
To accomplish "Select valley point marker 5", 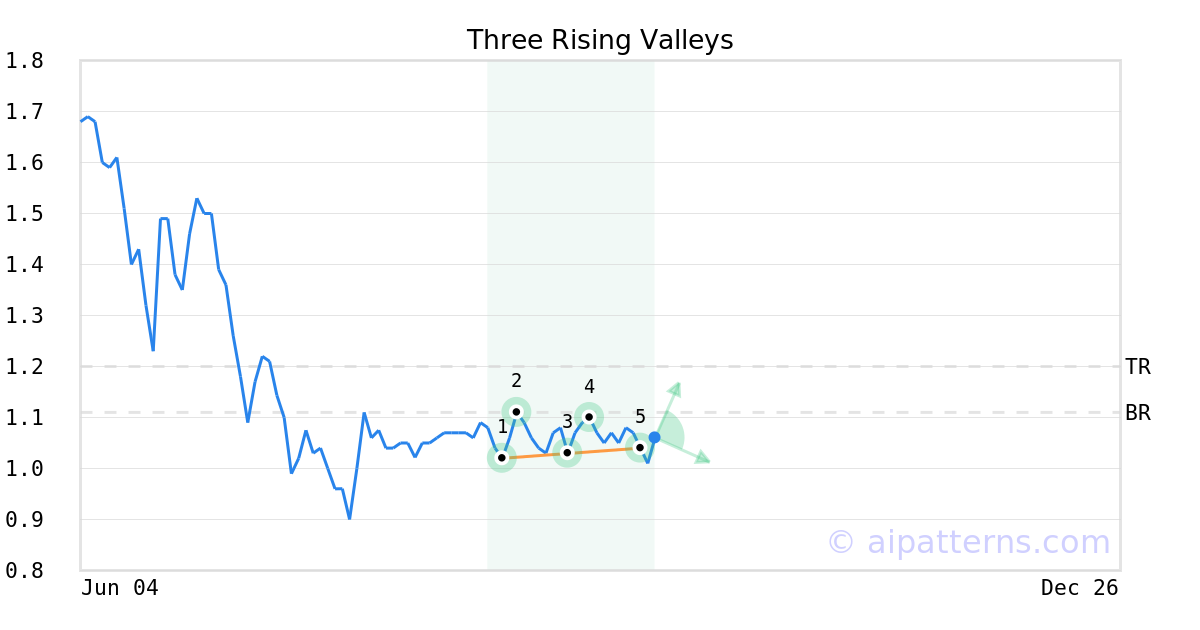I will tap(640, 447).
